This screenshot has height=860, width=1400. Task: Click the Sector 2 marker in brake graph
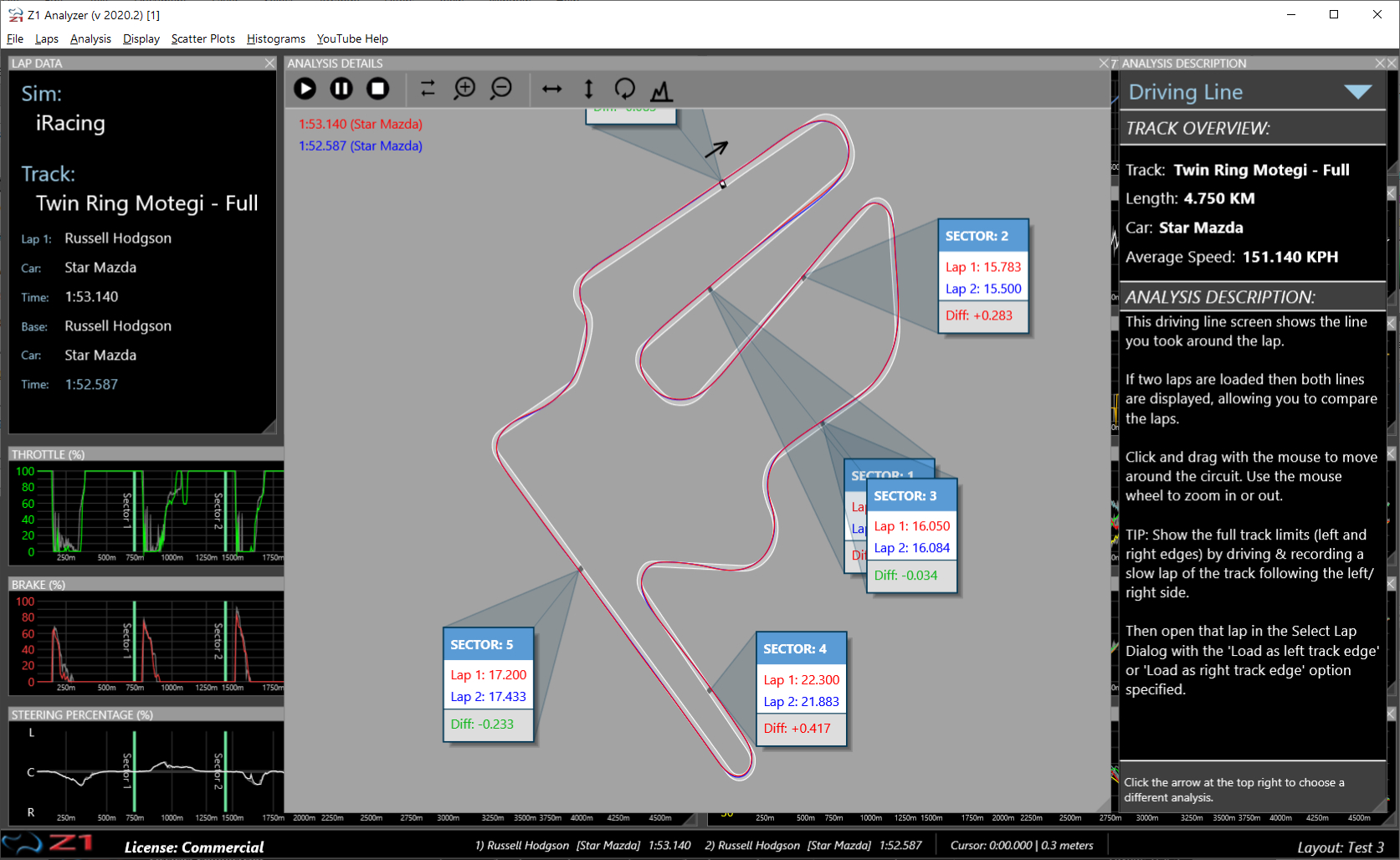(225, 640)
